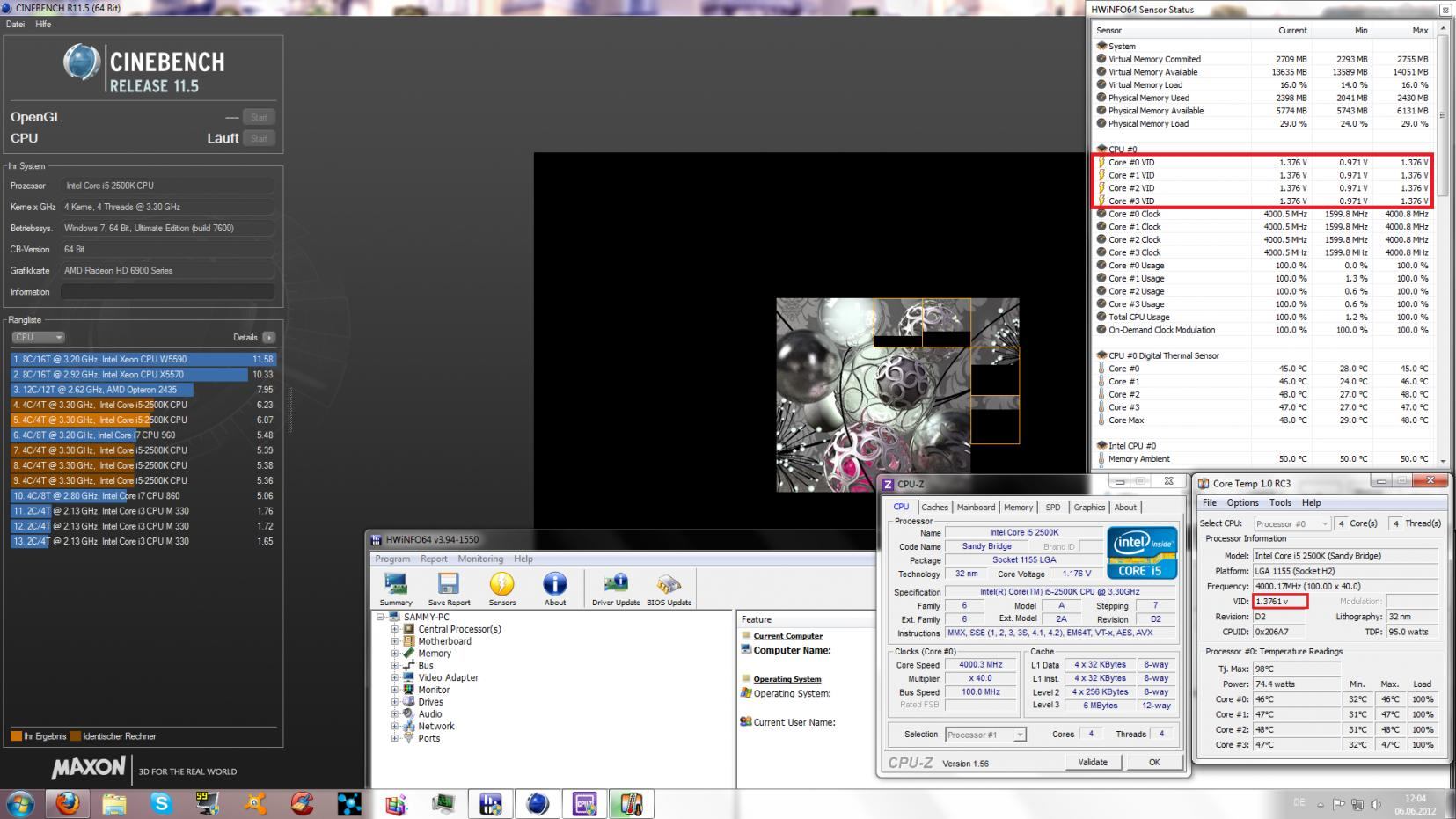Click the Save Report floppy icon
1456x819 pixels.
449,588
